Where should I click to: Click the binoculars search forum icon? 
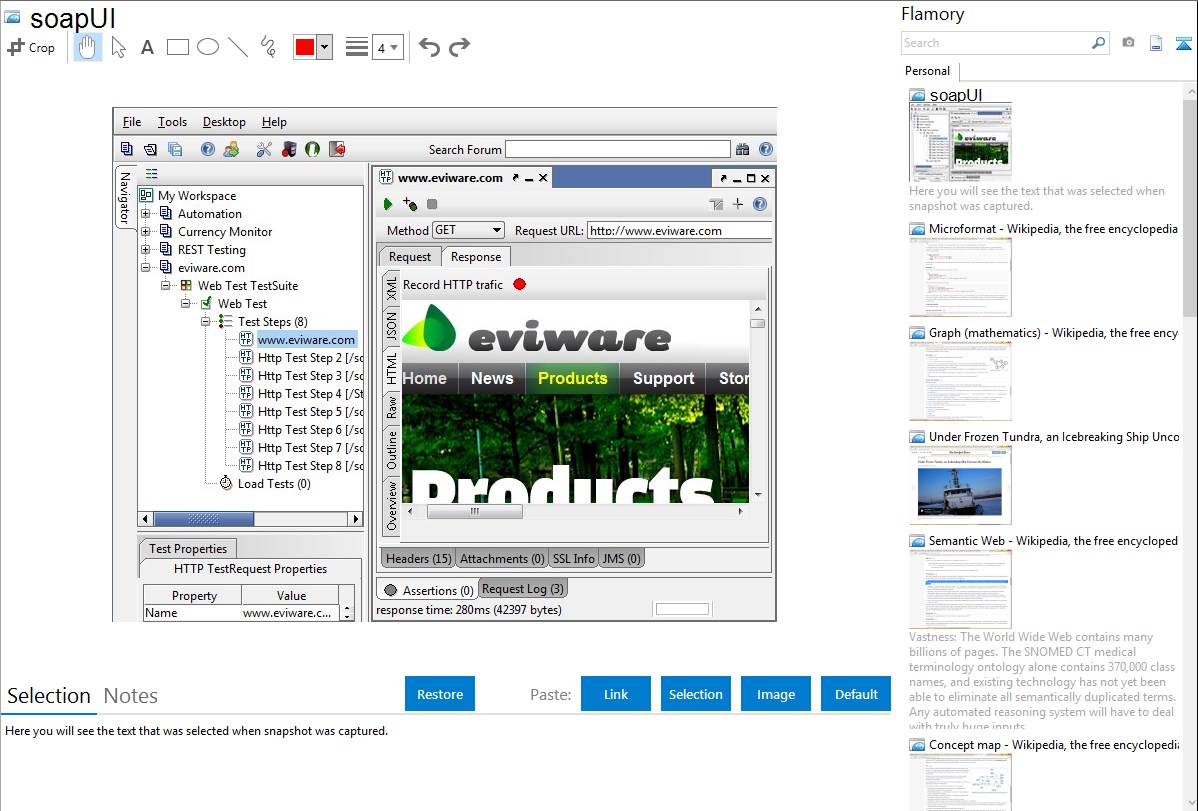coord(743,149)
